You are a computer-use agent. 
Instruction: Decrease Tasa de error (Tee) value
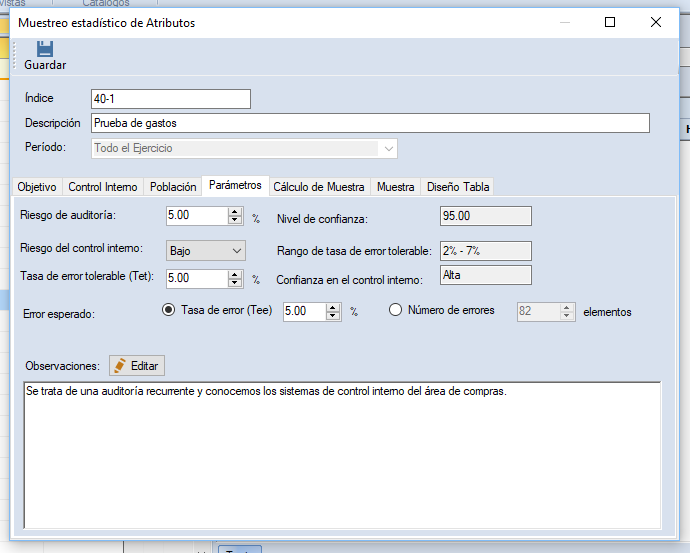pyautogui.click(x=333, y=316)
